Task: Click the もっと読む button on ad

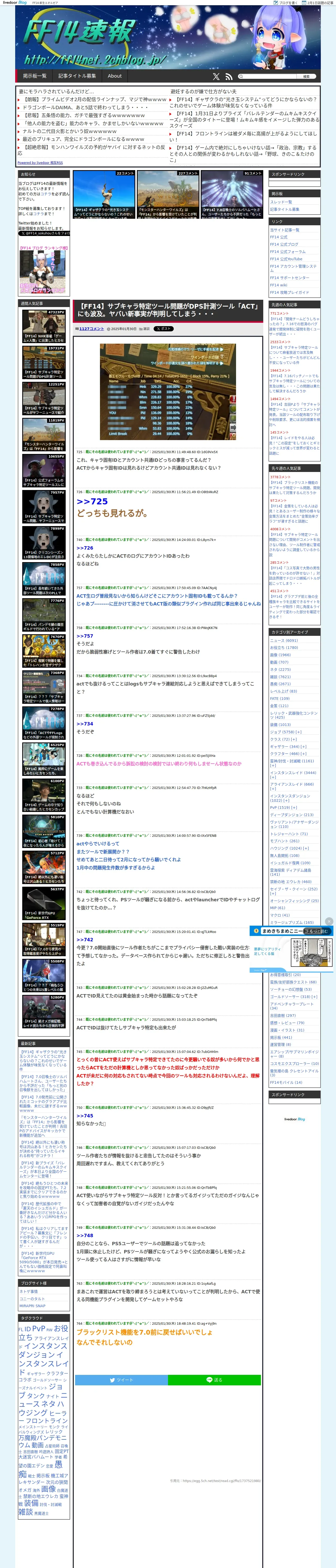Action: 317,931
